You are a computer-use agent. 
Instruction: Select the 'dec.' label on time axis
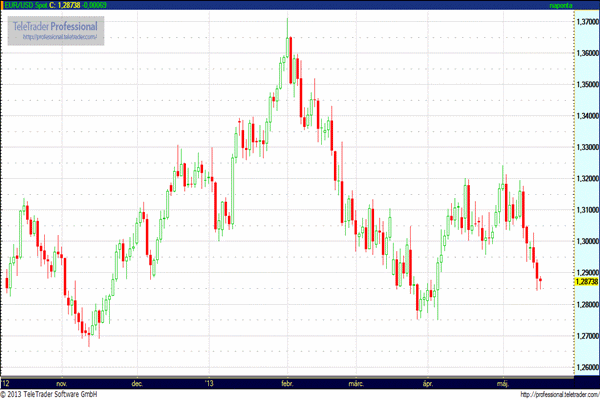point(138,381)
